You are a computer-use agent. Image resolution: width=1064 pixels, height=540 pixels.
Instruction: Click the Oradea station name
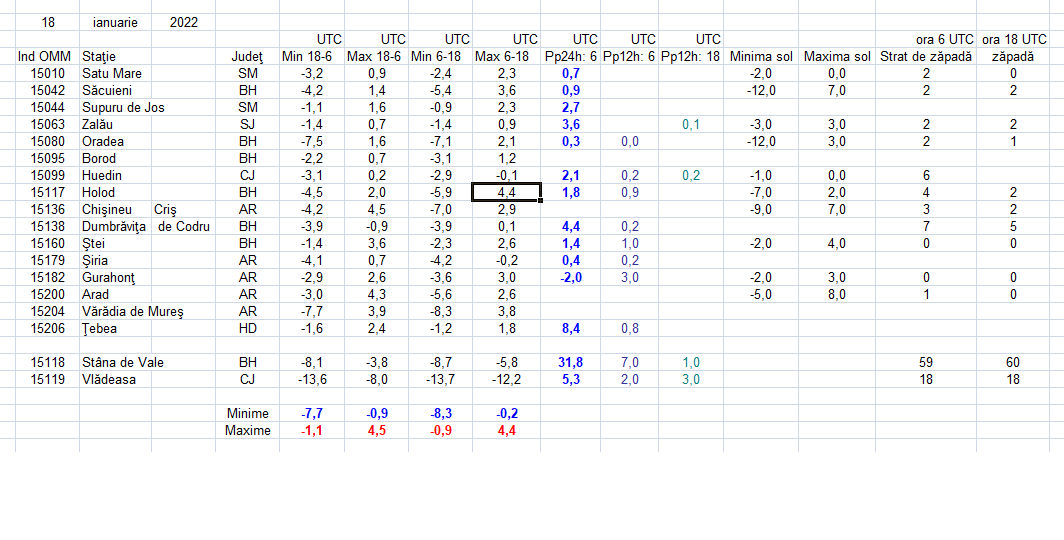(x=103, y=141)
